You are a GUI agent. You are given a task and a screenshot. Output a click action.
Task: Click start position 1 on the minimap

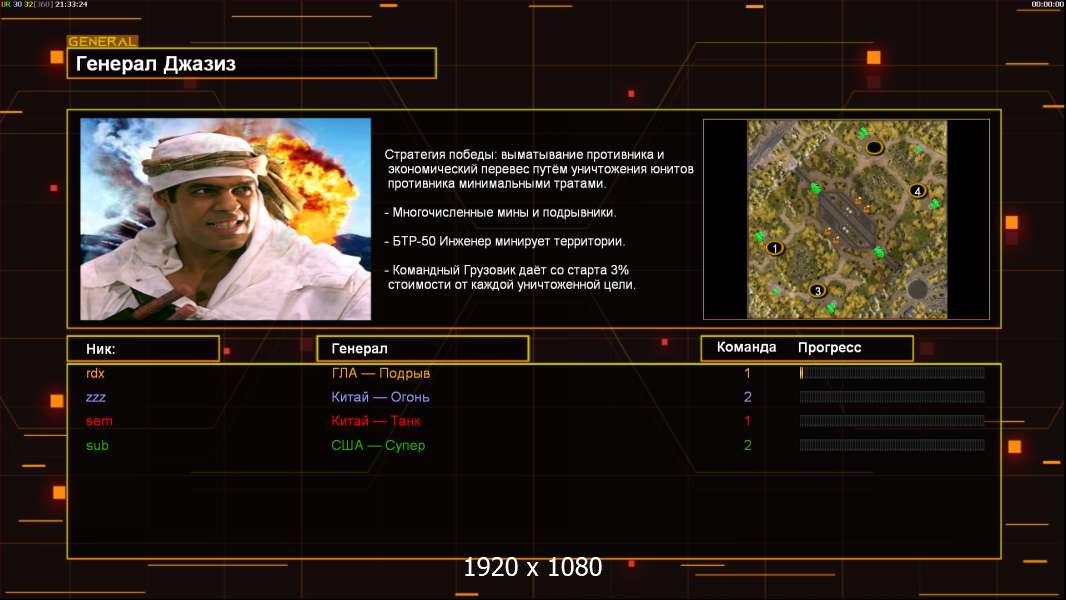click(x=775, y=247)
